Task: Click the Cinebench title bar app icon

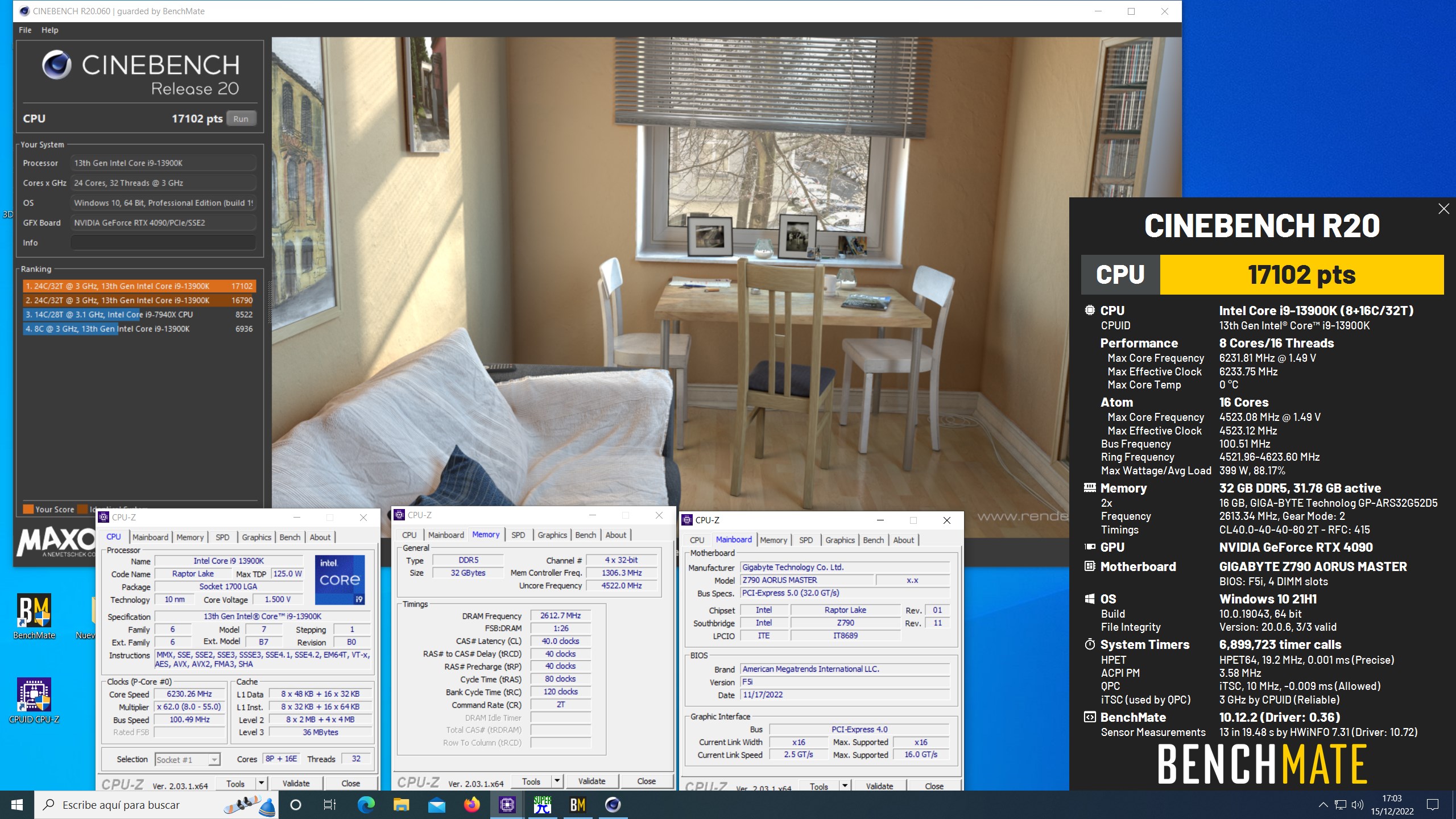Action: [x=24, y=11]
